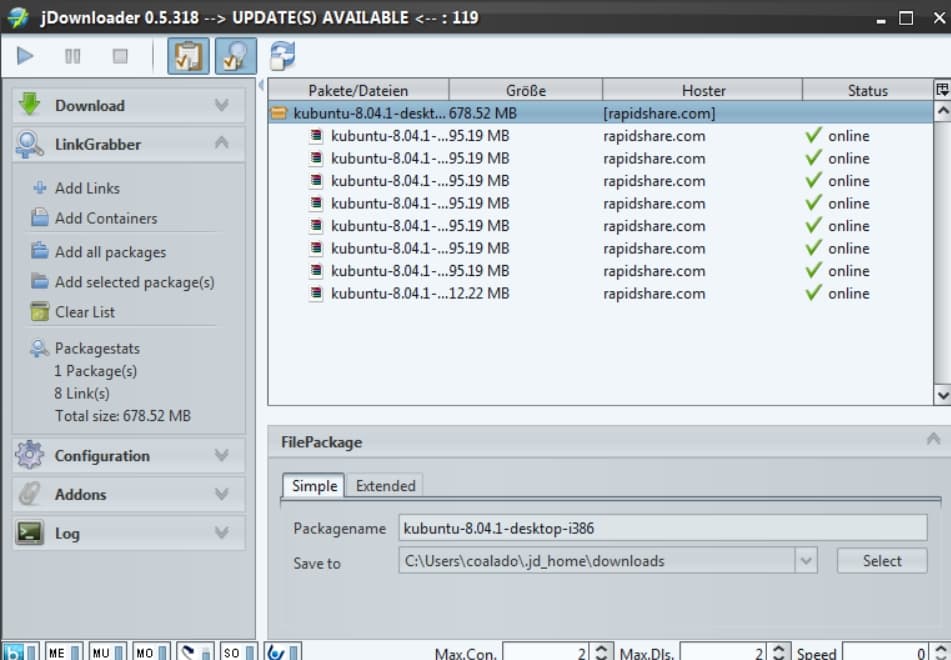The image size is (951, 660).
Task: Click the Addons paperclip icon
Action: 29,494
